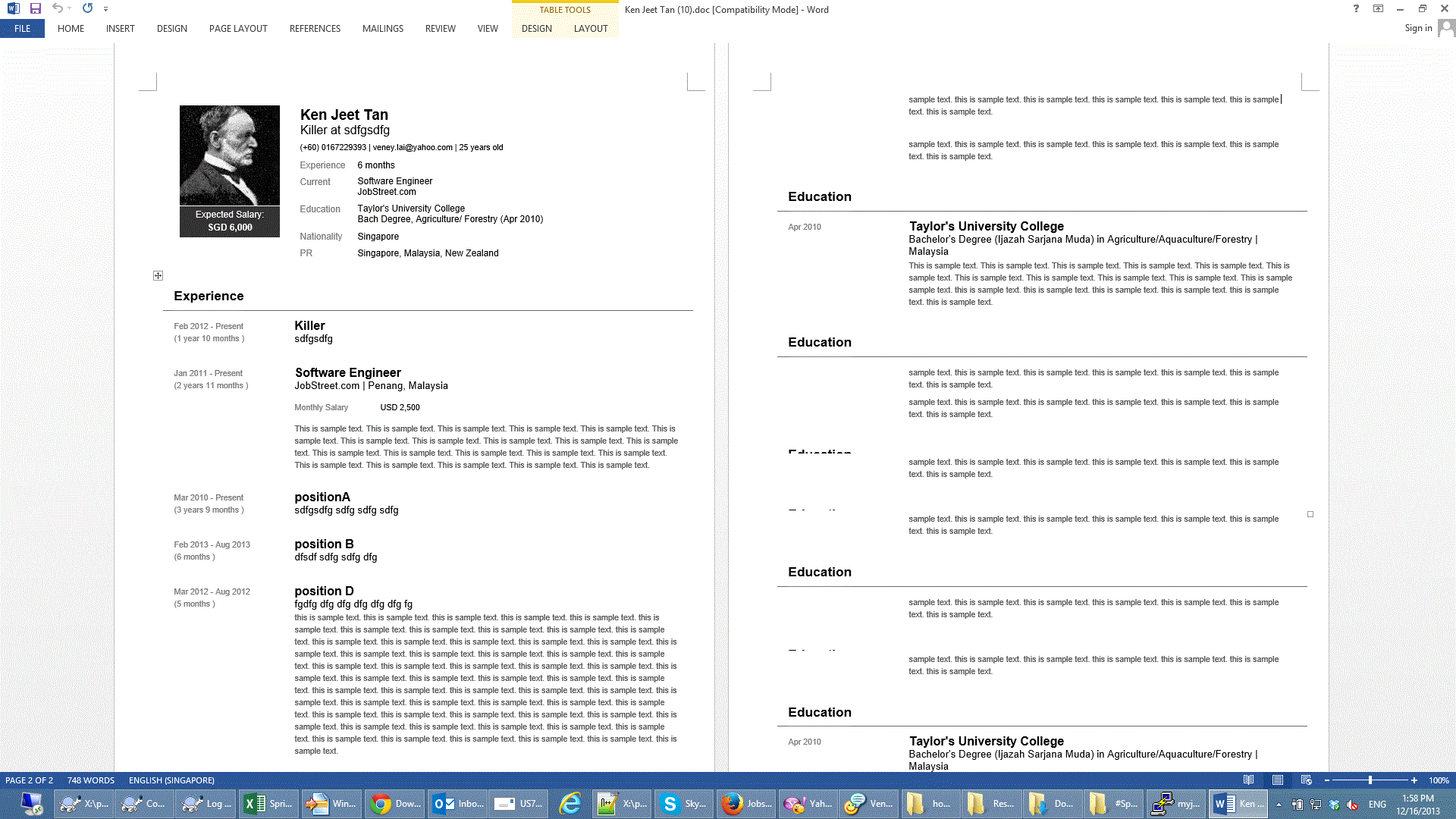Click the Sign in link
Screen dimensions: 1456x819
pos(1418,28)
